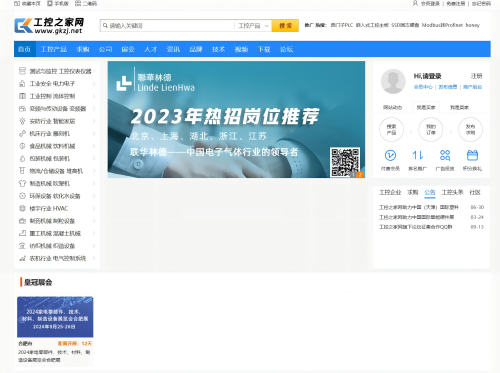Click the icon beside 工业安全 电力电子
Image resolution: width=500 pixels, height=373 pixels.
tap(22, 84)
